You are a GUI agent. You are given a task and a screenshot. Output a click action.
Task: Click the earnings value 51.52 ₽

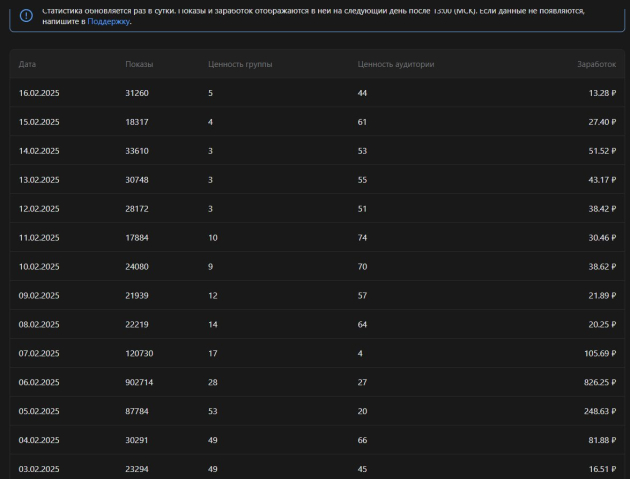tap(602, 151)
